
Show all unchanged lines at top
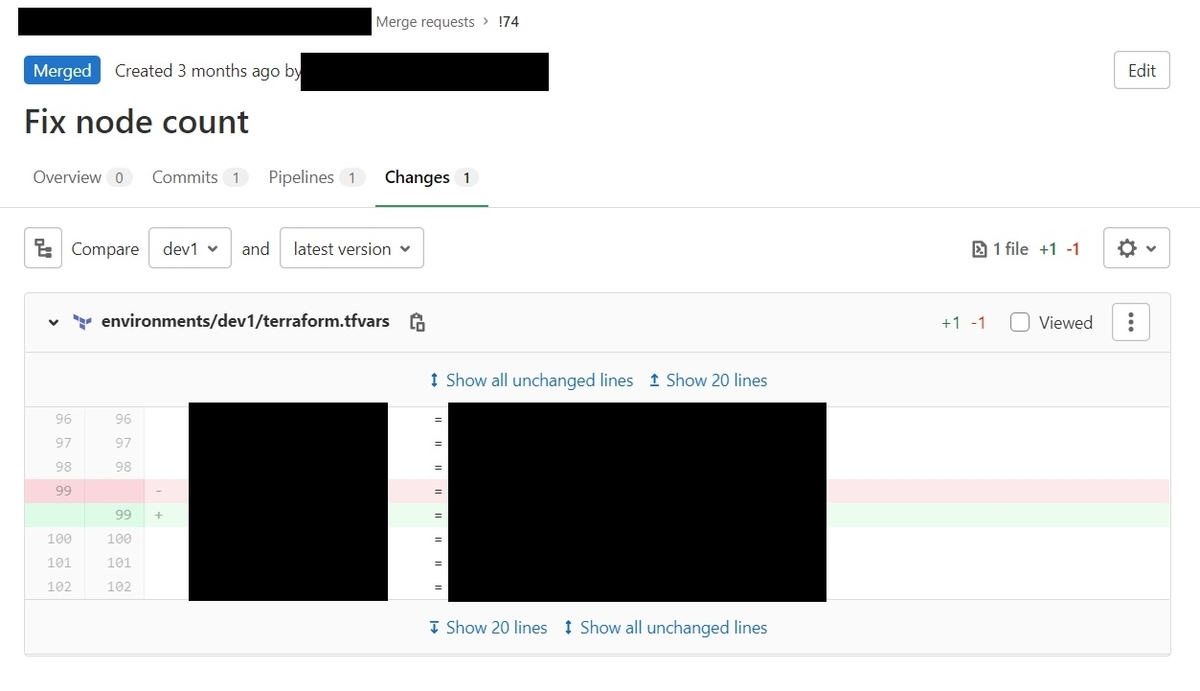(531, 380)
